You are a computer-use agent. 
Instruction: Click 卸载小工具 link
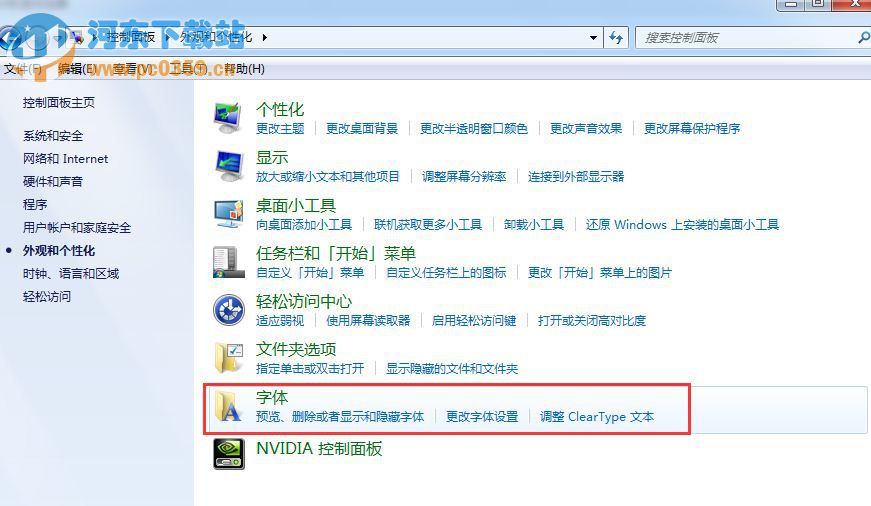click(534, 224)
